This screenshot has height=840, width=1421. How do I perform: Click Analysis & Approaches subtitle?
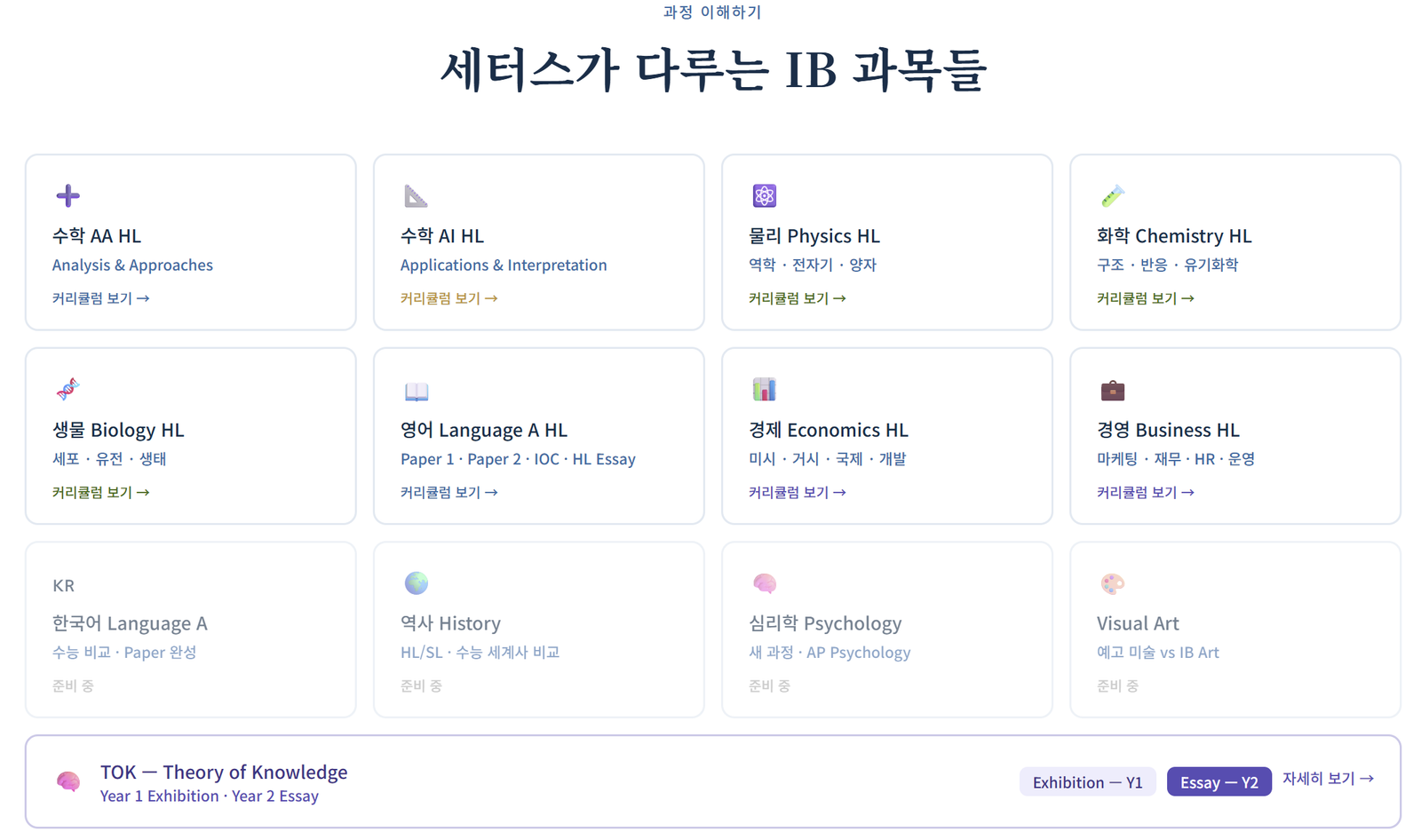132,265
